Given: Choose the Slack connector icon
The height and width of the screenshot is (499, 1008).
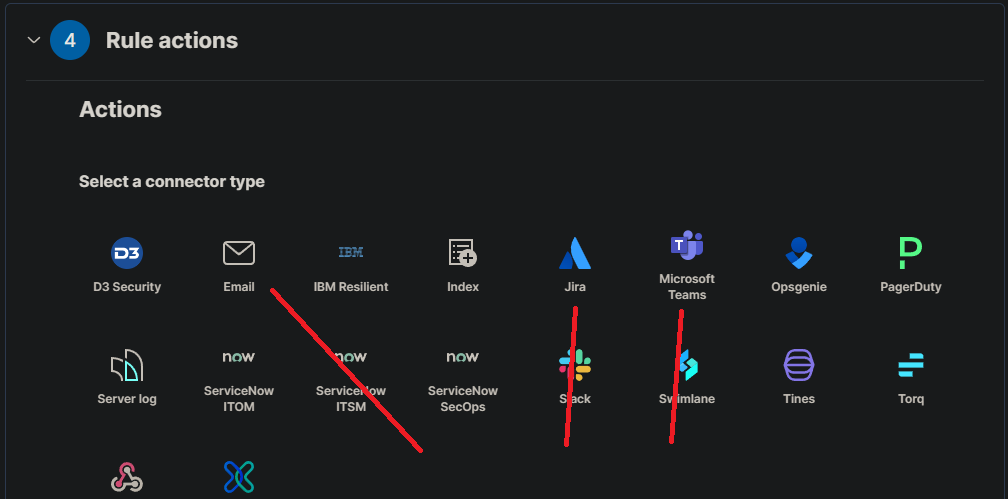Looking at the screenshot, I should 575,366.
